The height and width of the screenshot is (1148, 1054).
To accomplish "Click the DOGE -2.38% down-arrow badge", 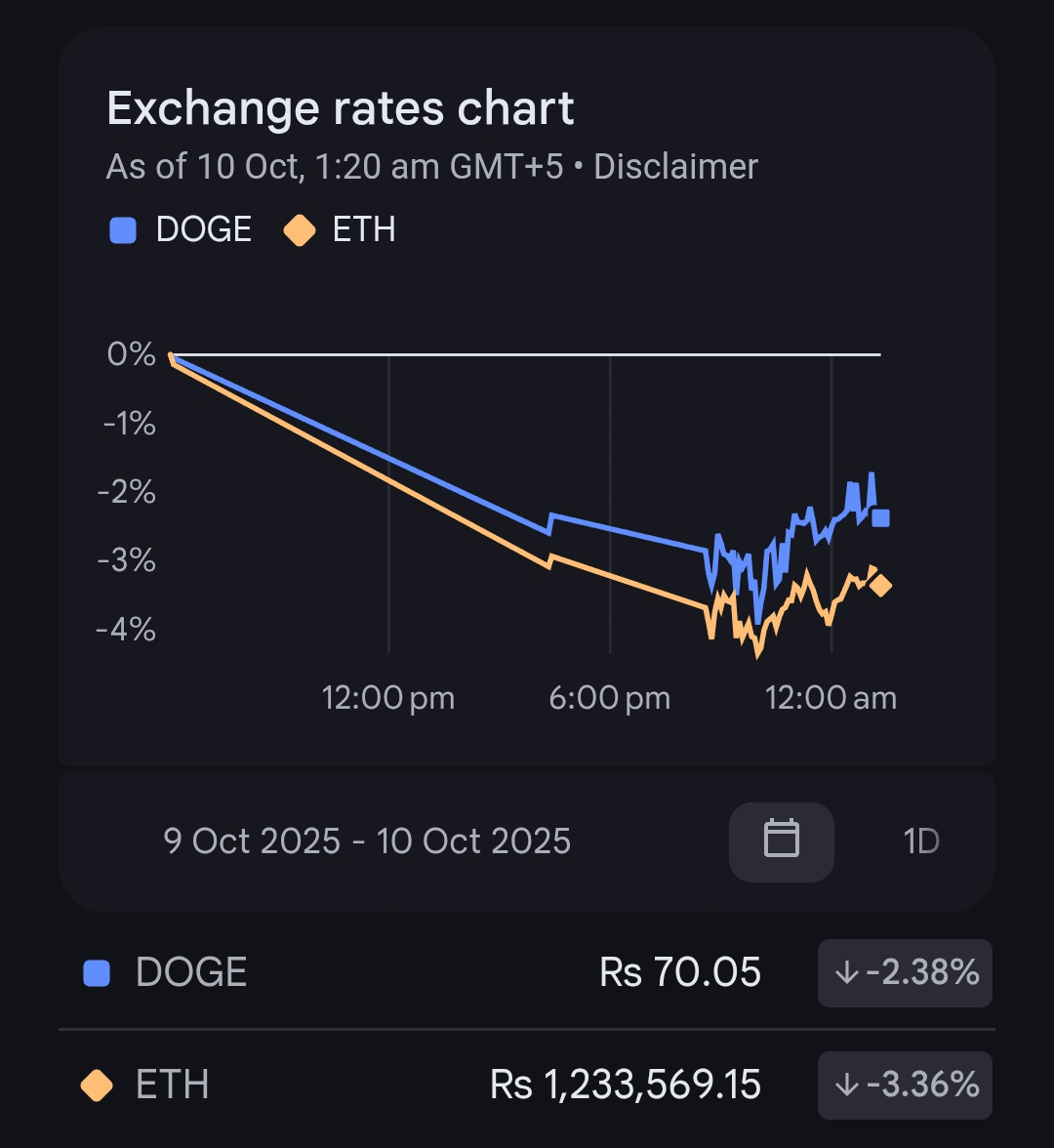I will pyautogui.click(x=905, y=972).
